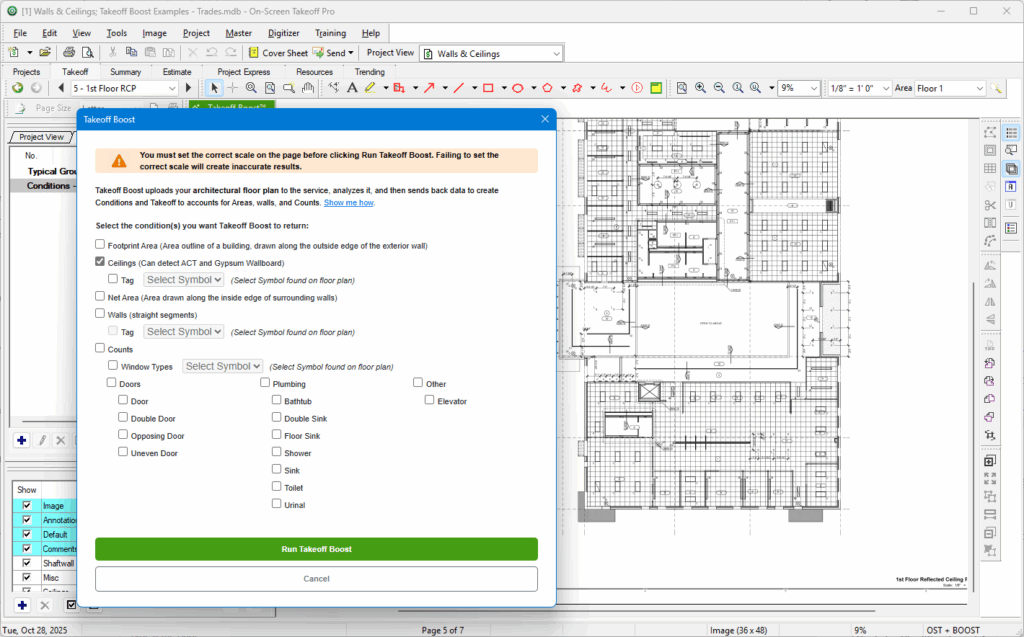1024x637 pixels.
Task: Click the print icon in toolbar
Action: tap(69, 53)
